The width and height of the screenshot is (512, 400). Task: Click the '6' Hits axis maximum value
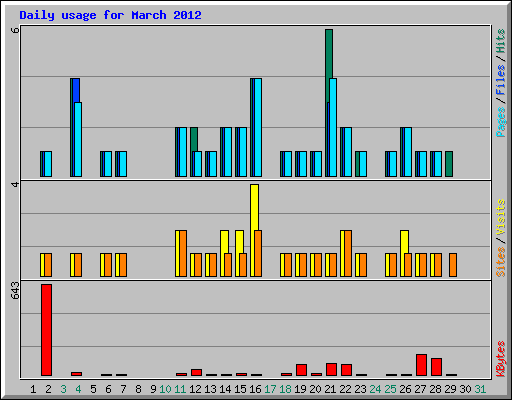15,30
